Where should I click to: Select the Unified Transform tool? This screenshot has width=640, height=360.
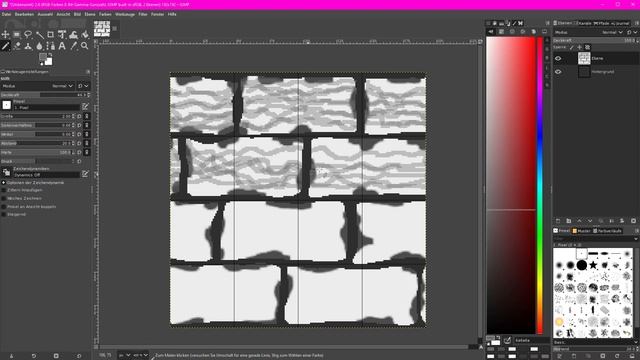click(x=62, y=34)
